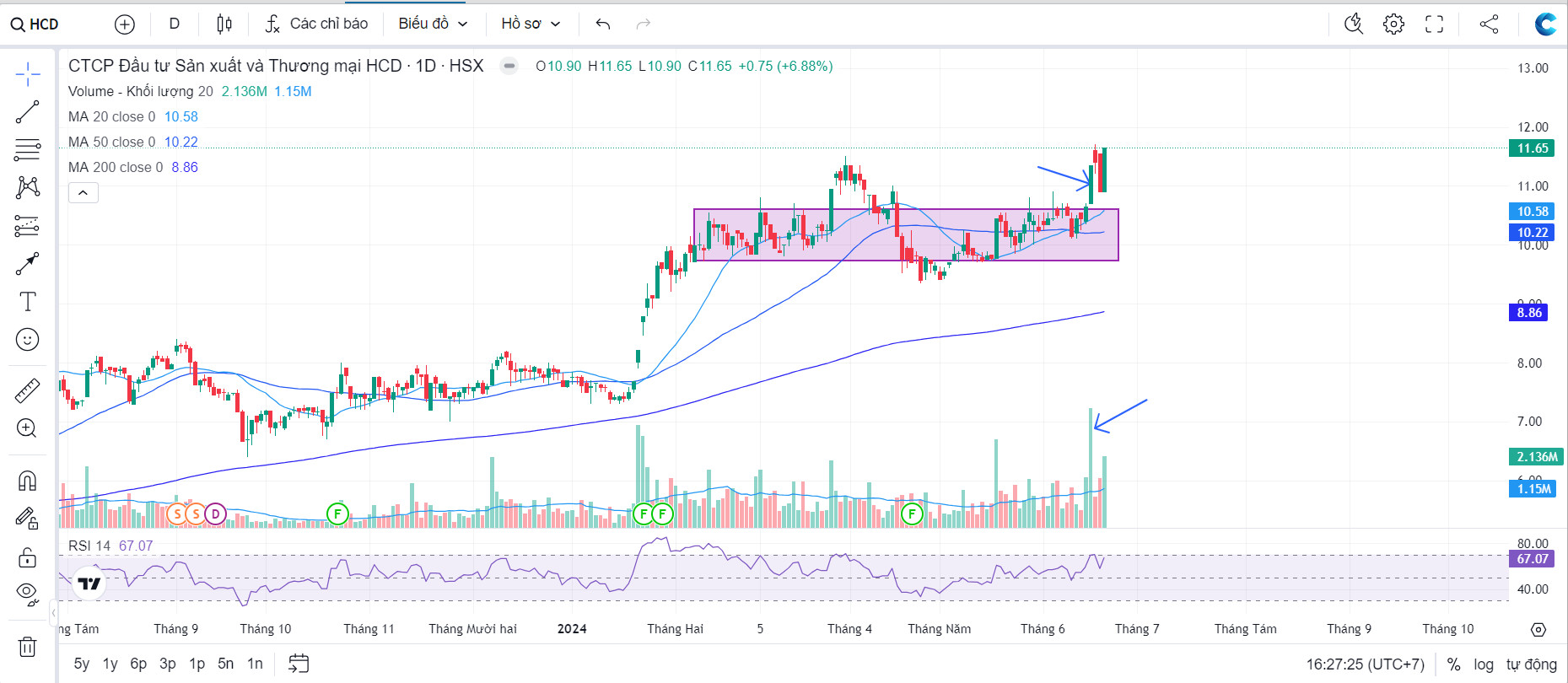
Task: Click the D interval selector
Action: [175, 24]
